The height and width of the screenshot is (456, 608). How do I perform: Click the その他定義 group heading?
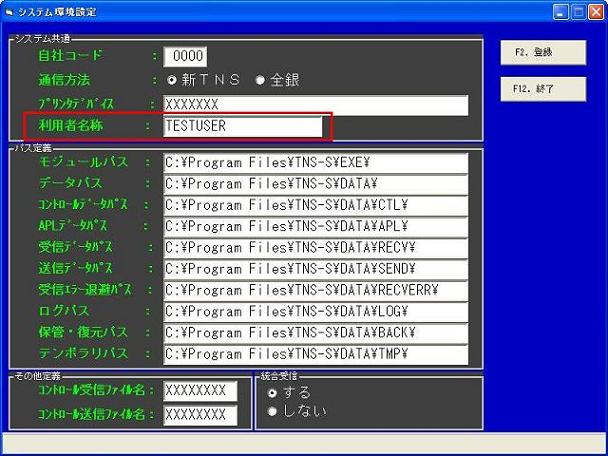pyautogui.click(x=38, y=376)
